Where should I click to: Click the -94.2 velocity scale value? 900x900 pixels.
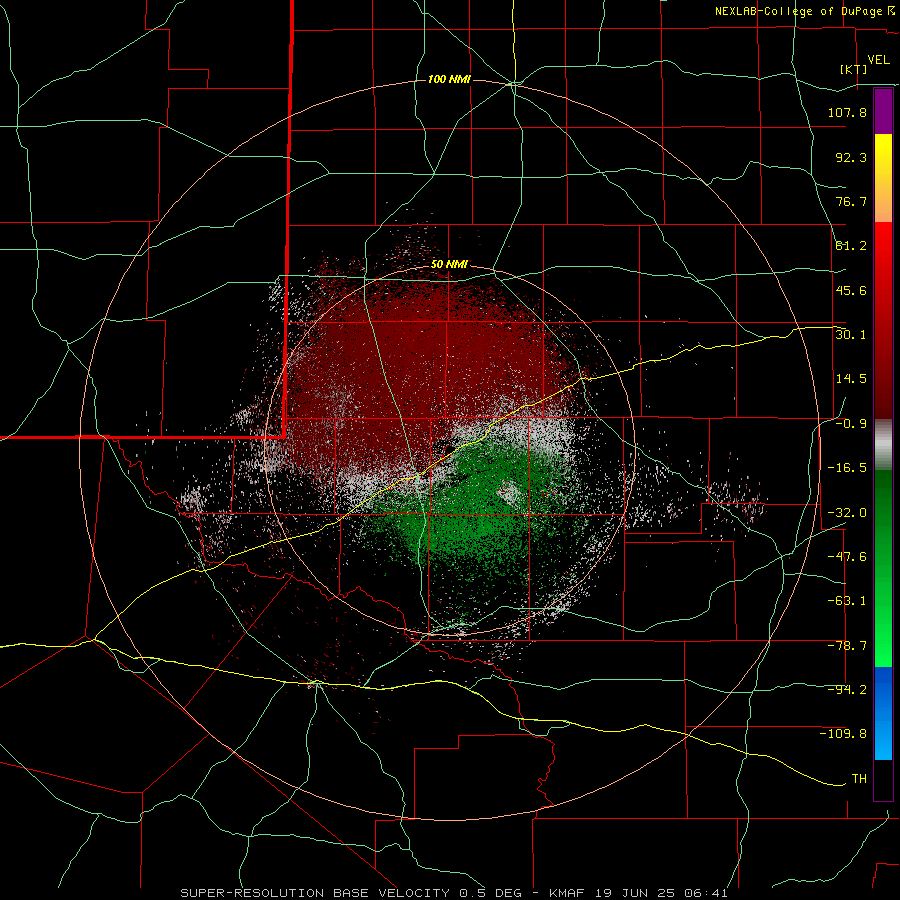click(847, 689)
